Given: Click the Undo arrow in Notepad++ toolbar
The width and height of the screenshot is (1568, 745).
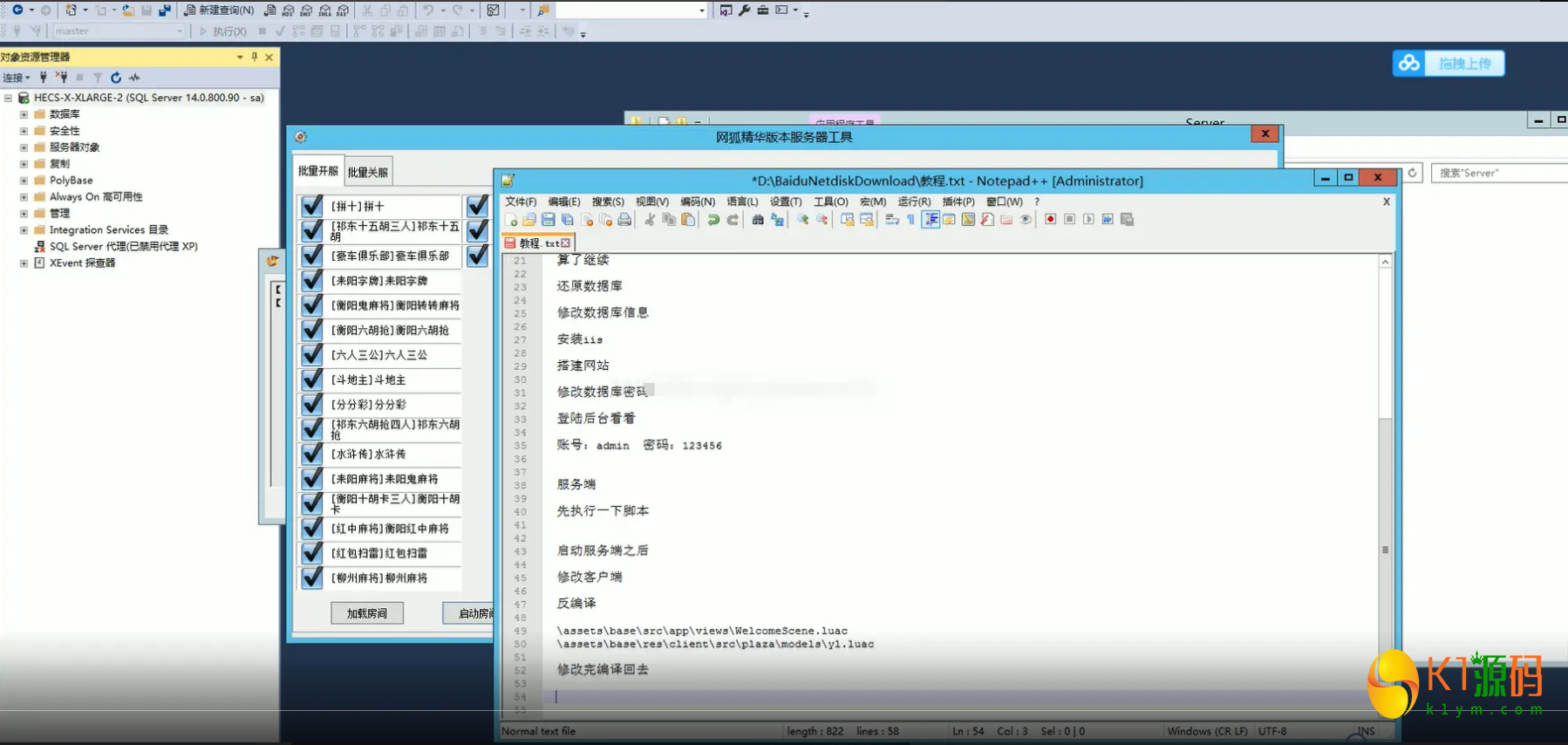Looking at the screenshot, I should pyautogui.click(x=713, y=220).
